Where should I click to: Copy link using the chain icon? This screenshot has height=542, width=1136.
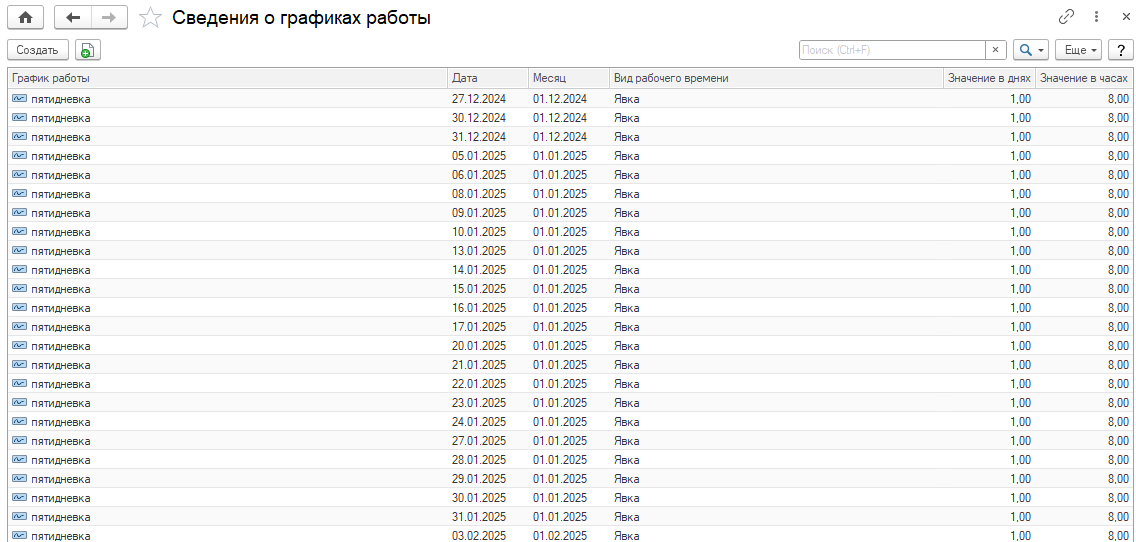coord(1067,17)
